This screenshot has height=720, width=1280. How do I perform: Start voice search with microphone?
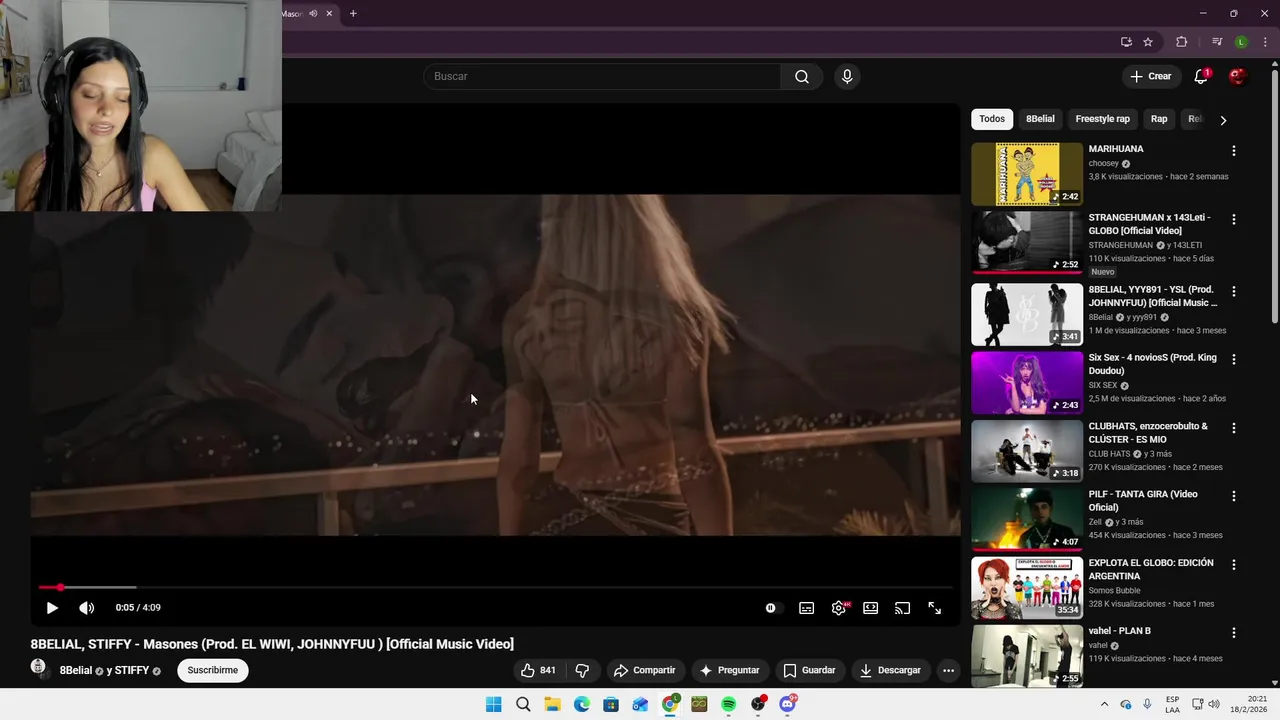pyautogui.click(x=847, y=76)
